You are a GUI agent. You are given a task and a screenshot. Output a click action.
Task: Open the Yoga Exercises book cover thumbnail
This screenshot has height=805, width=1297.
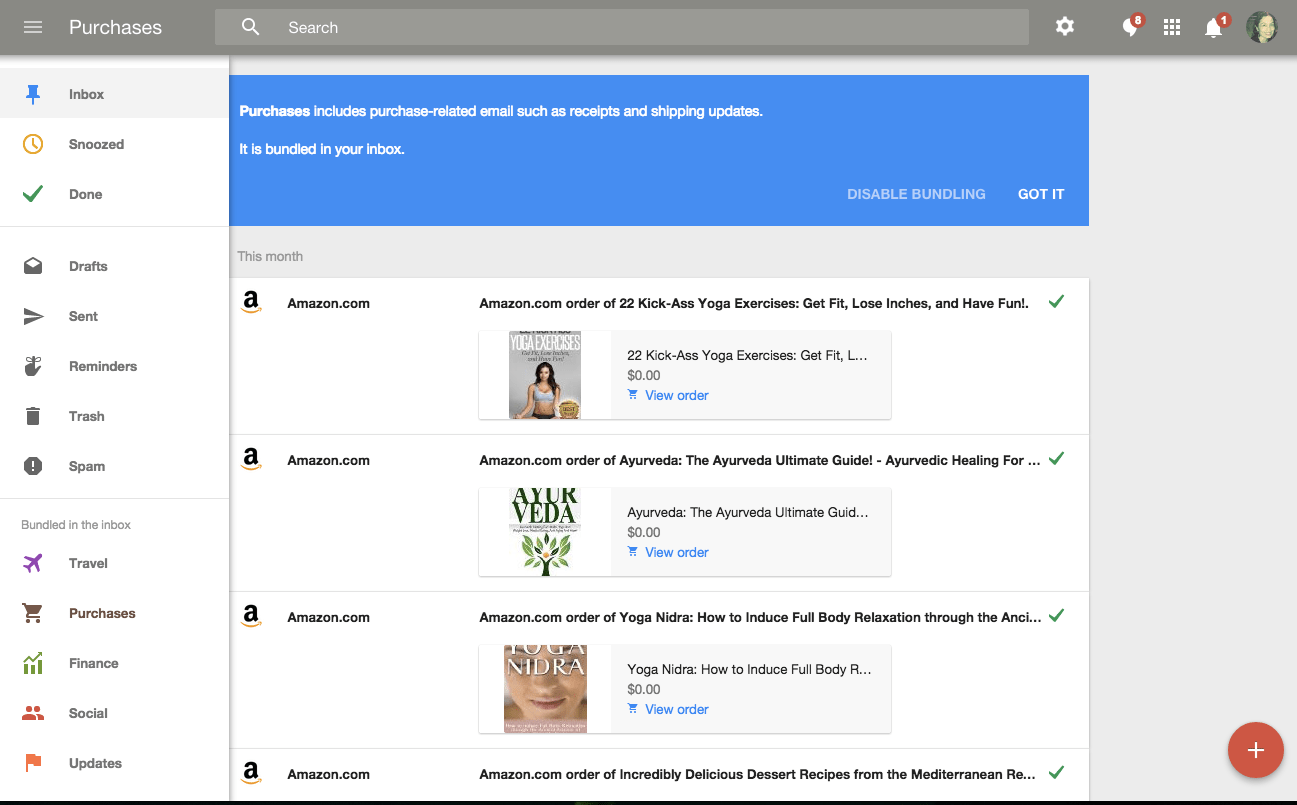(x=545, y=375)
